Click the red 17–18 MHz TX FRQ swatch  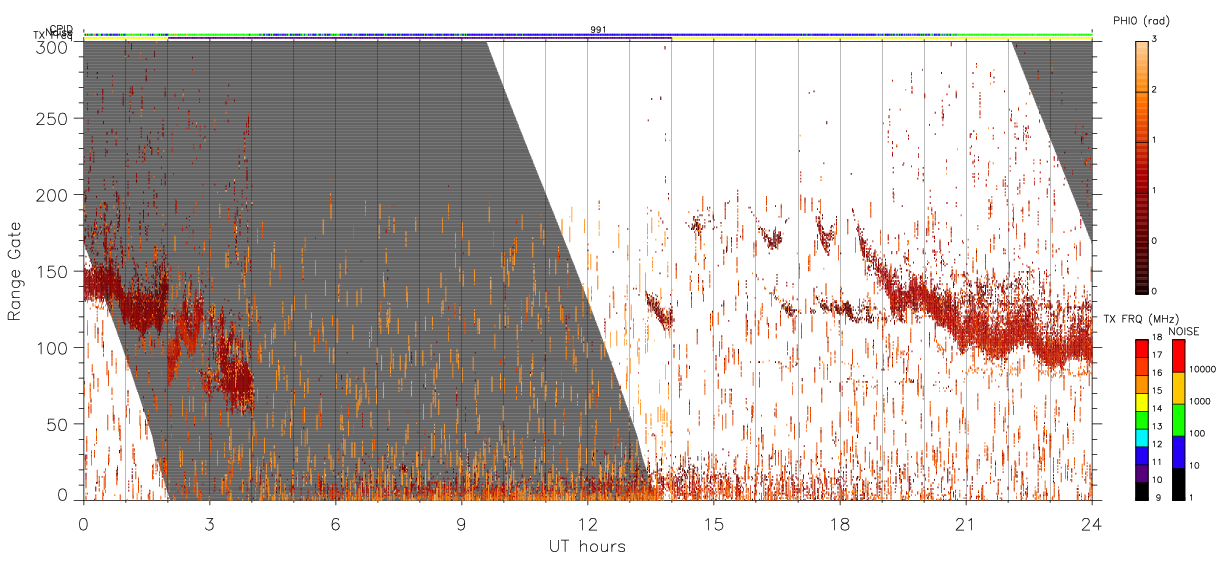point(1141,348)
